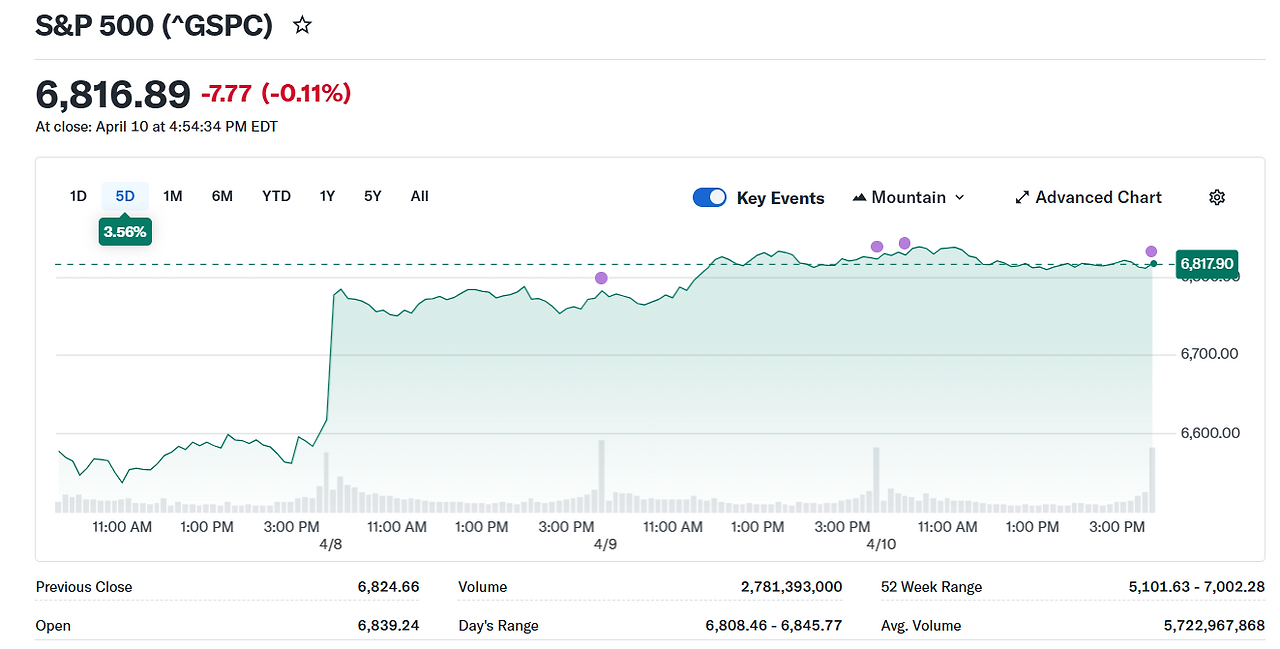Click the 52 Week Range label

[932, 587]
